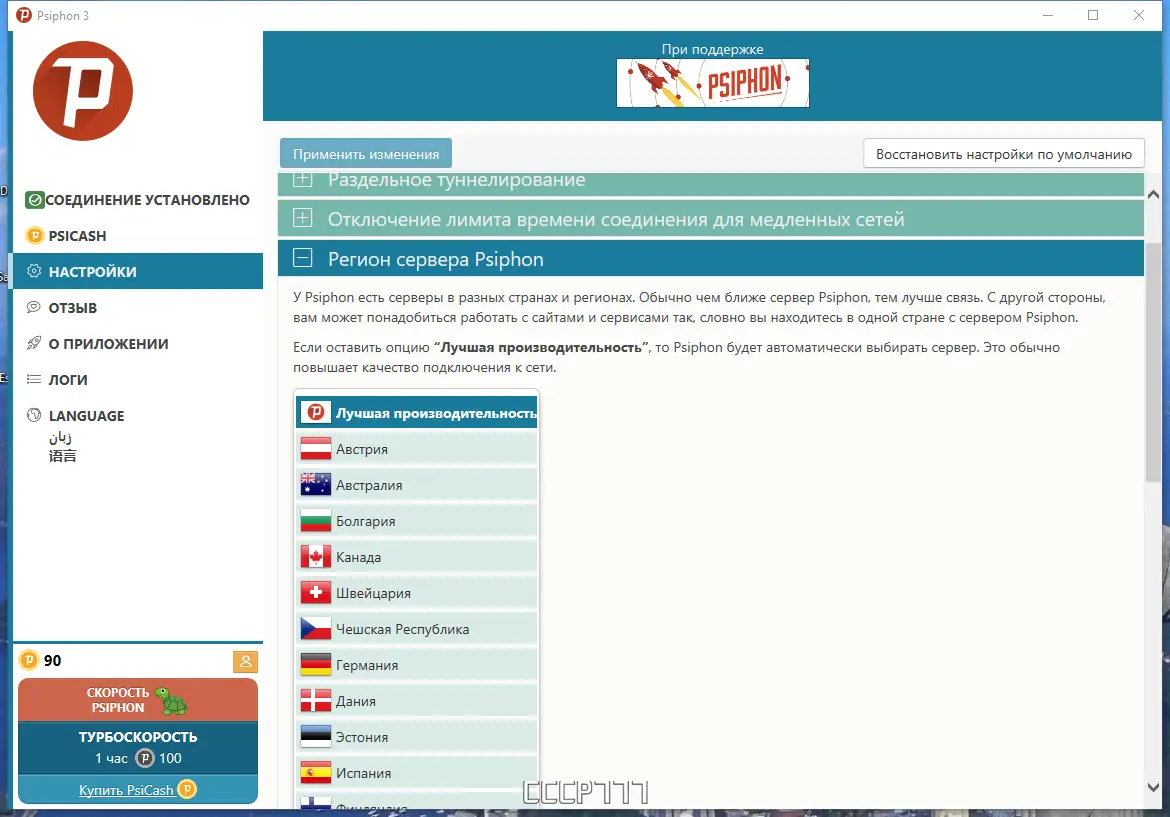
Task: Click the Estonia flag icon
Action: click(x=316, y=736)
